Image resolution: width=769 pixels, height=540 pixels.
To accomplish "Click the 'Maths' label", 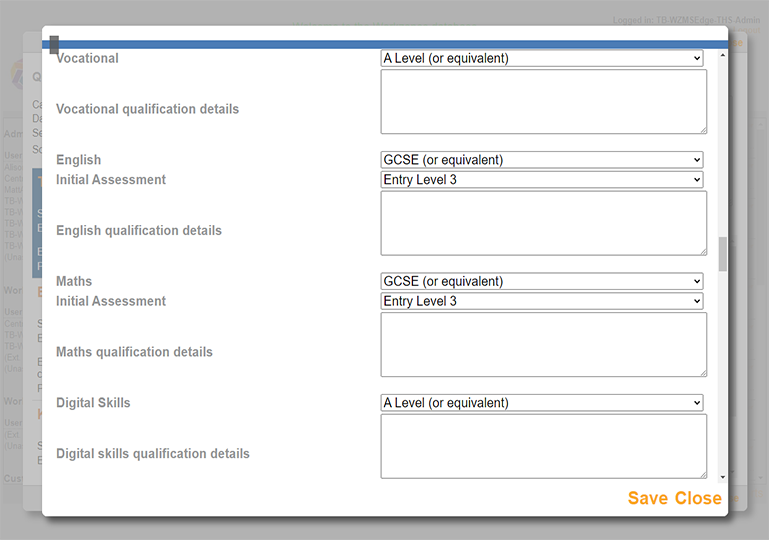I will click(x=74, y=282).
